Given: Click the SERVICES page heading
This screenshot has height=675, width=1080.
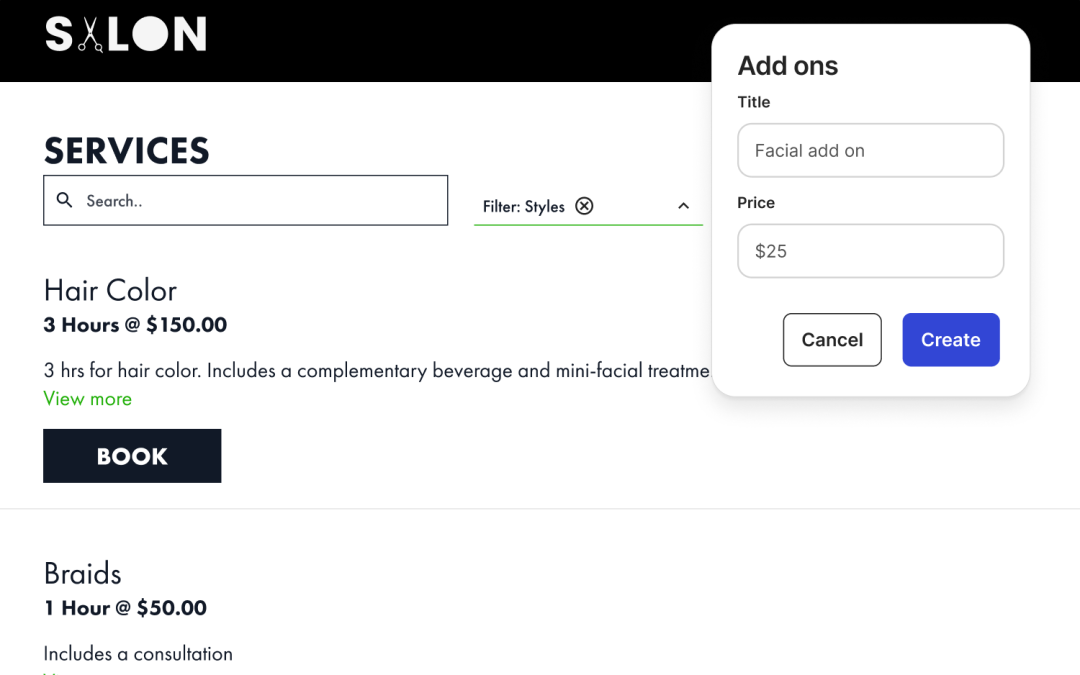Looking at the screenshot, I should (127, 151).
